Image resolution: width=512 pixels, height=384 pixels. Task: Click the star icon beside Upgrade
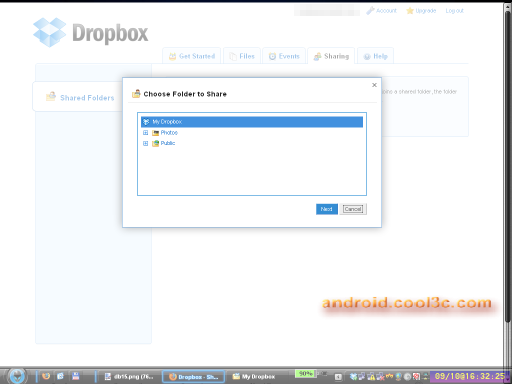click(x=410, y=11)
